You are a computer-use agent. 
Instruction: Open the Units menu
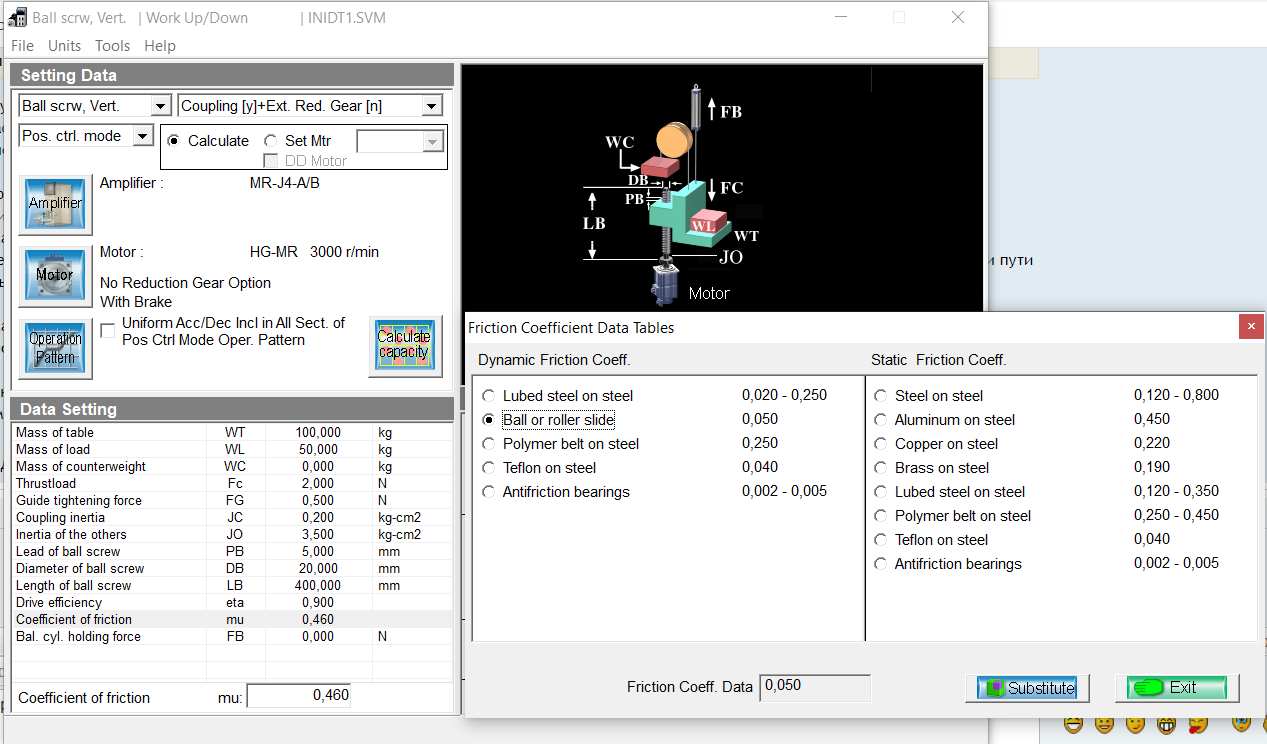point(64,45)
